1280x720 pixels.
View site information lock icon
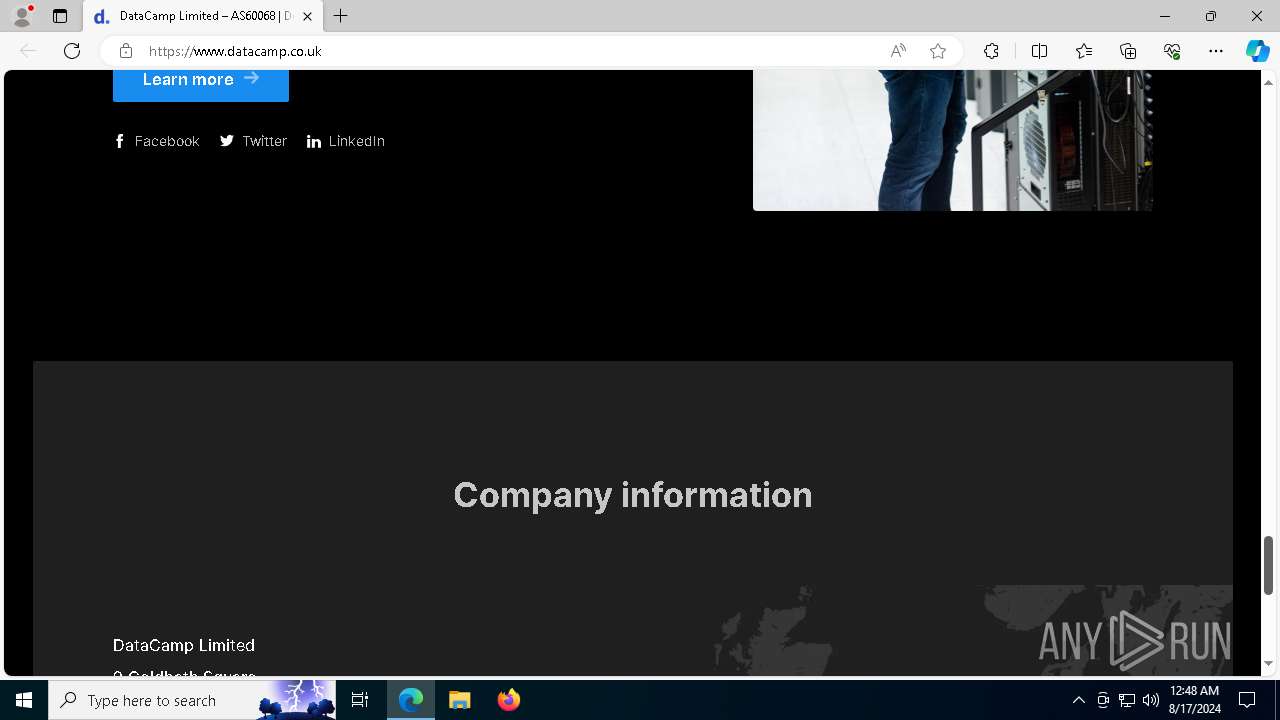point(125,51)
